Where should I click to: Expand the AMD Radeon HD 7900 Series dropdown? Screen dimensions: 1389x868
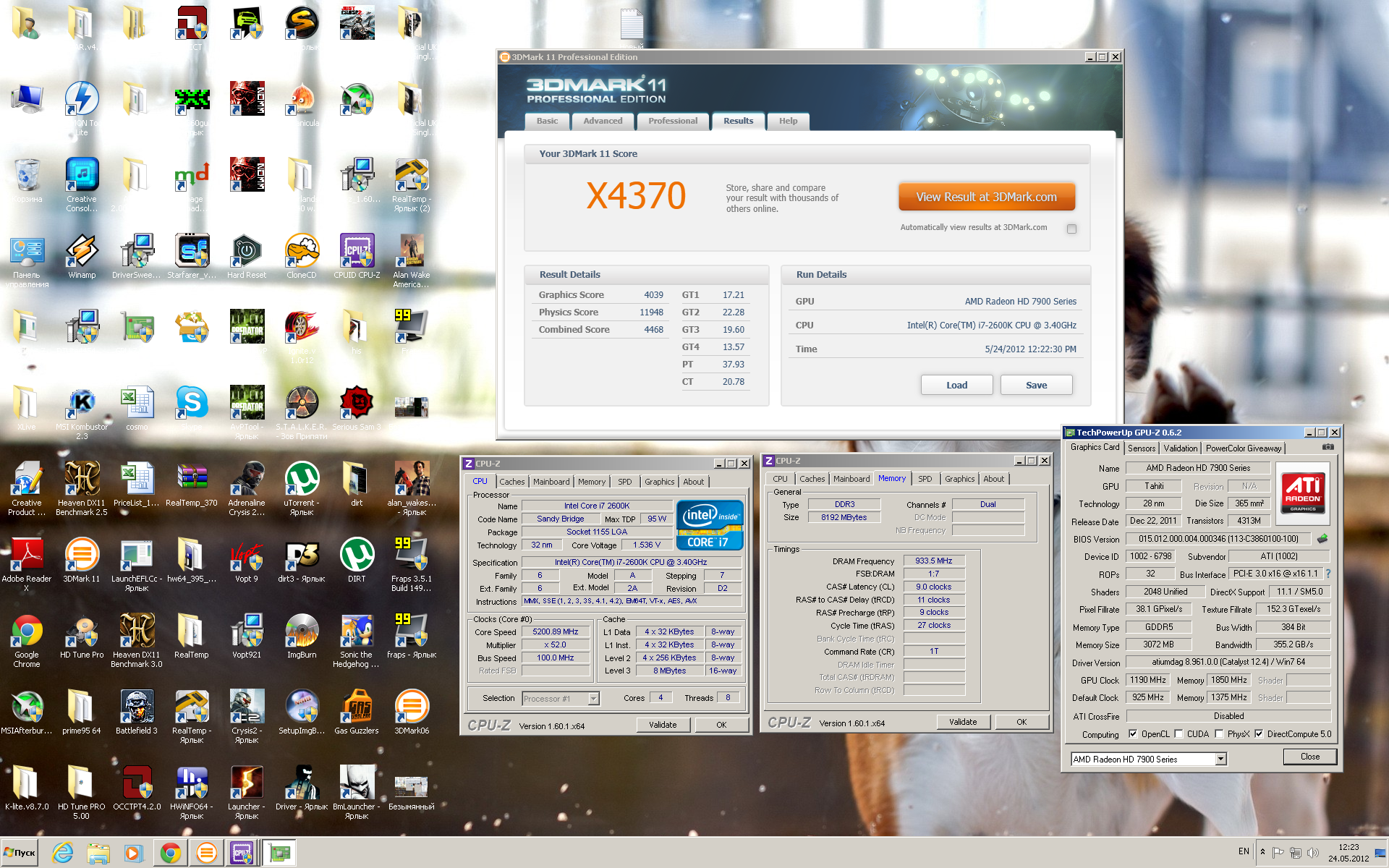(x=1220, y=759)
